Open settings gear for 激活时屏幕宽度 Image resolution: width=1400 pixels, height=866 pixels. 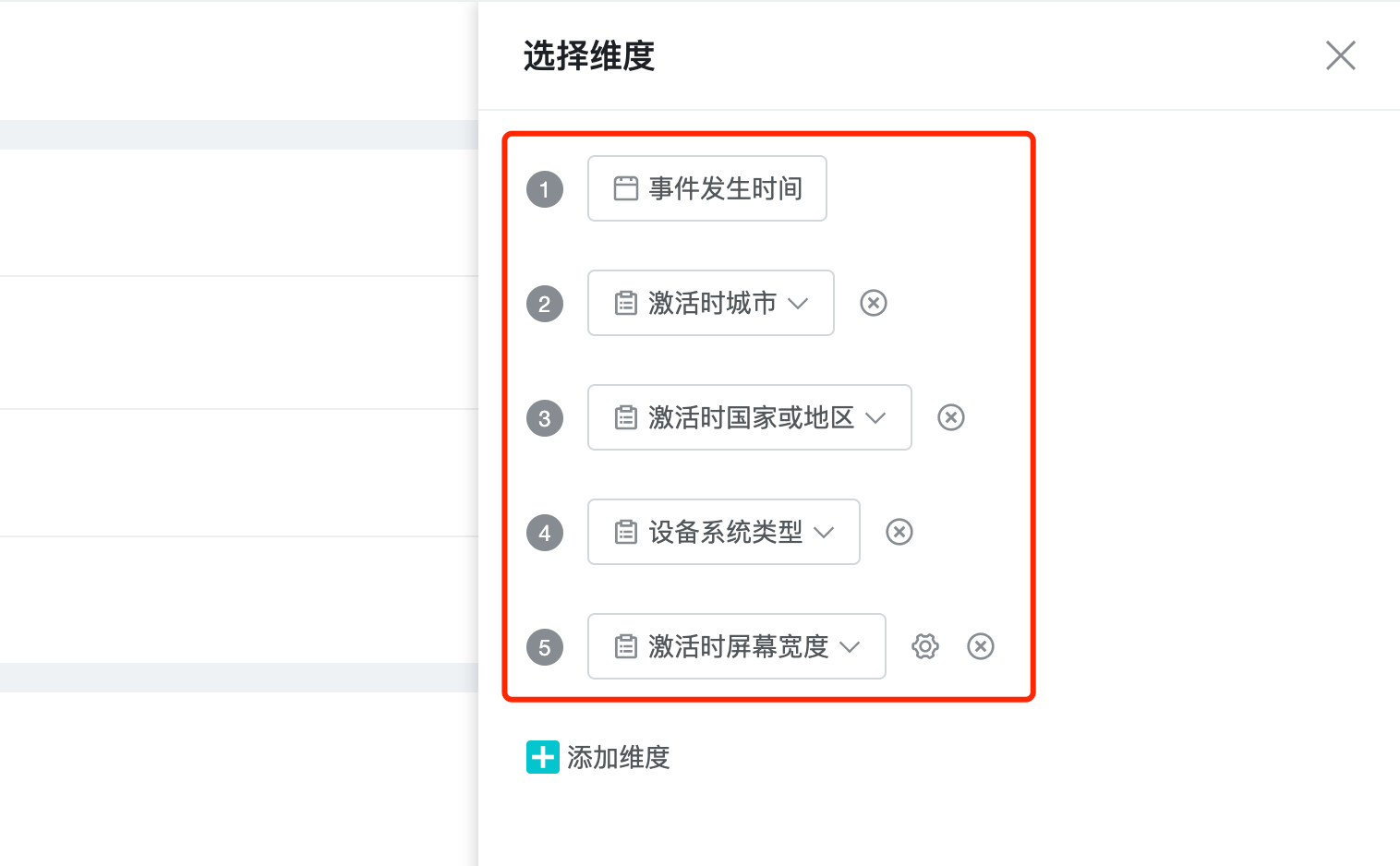(x=924, y=646)
